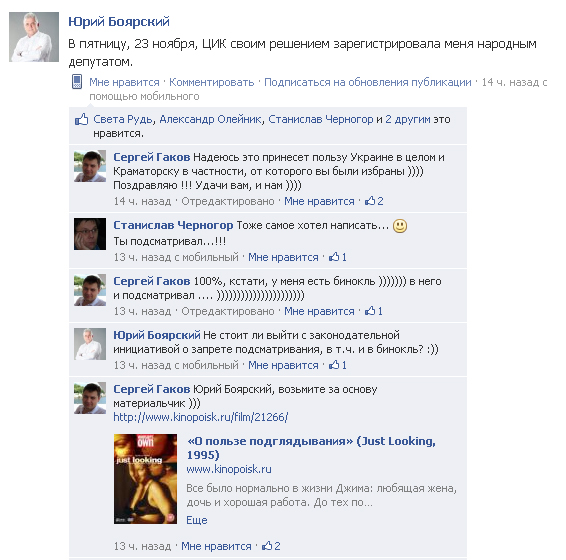Expand link description with "Еще"
Viewport: 566px width, 560px height.
(x=197, y=520)
